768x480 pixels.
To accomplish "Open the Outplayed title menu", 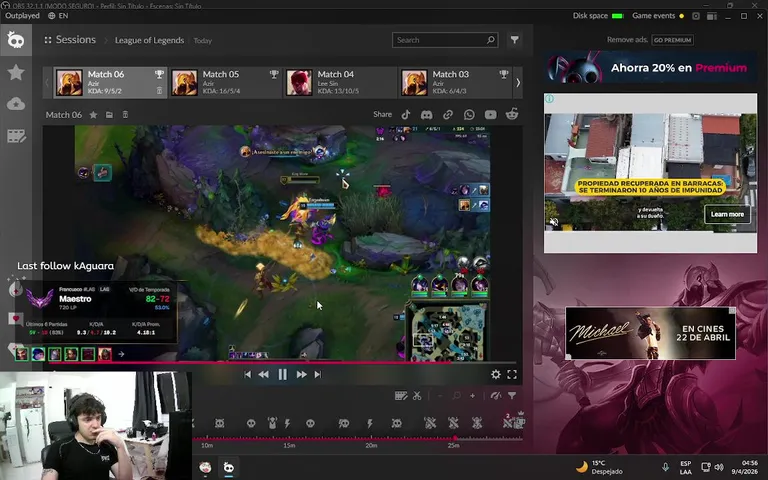I will pyautogui.click(x=22, y=16).
